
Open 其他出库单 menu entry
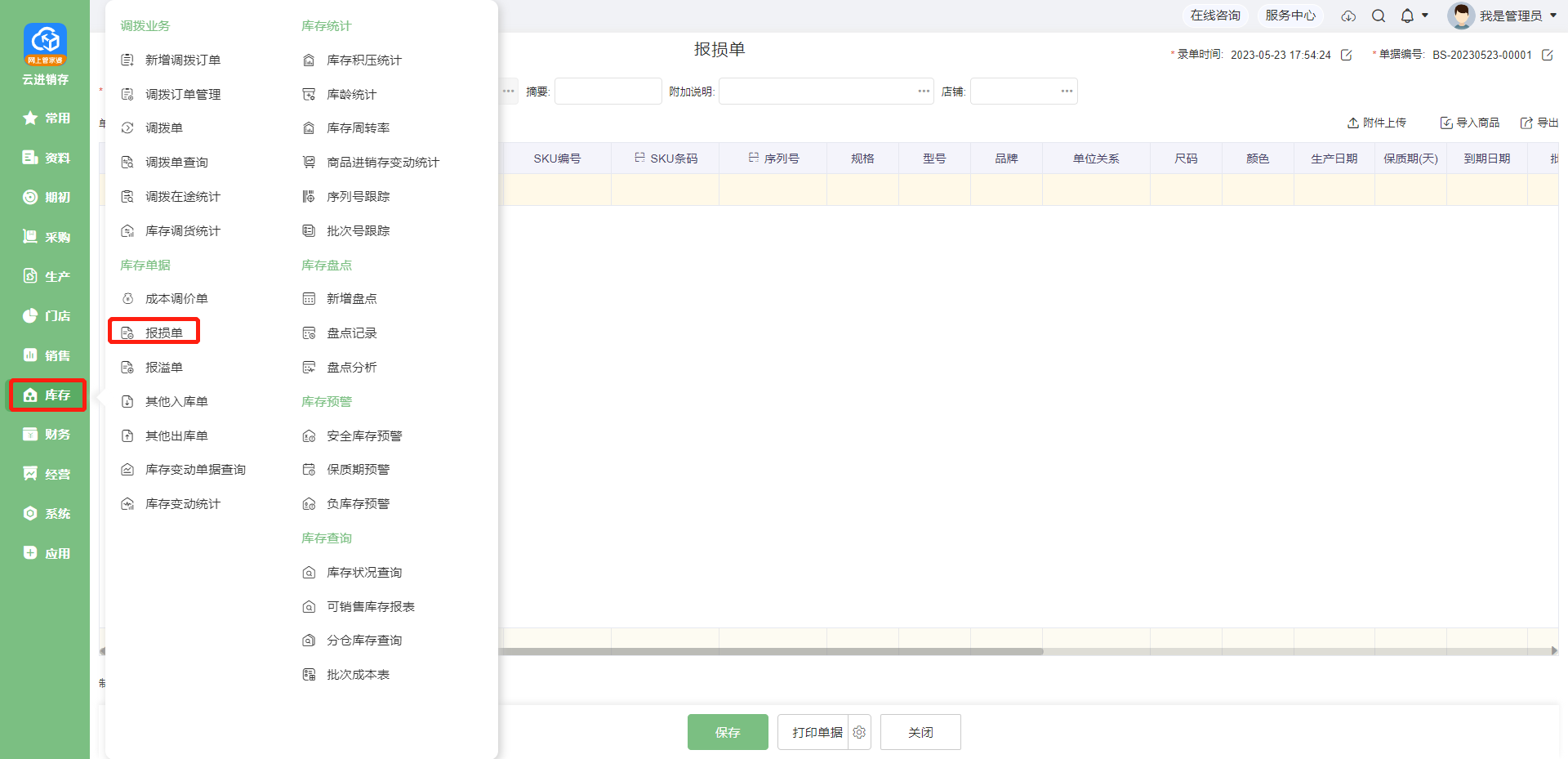coord(164,436)
